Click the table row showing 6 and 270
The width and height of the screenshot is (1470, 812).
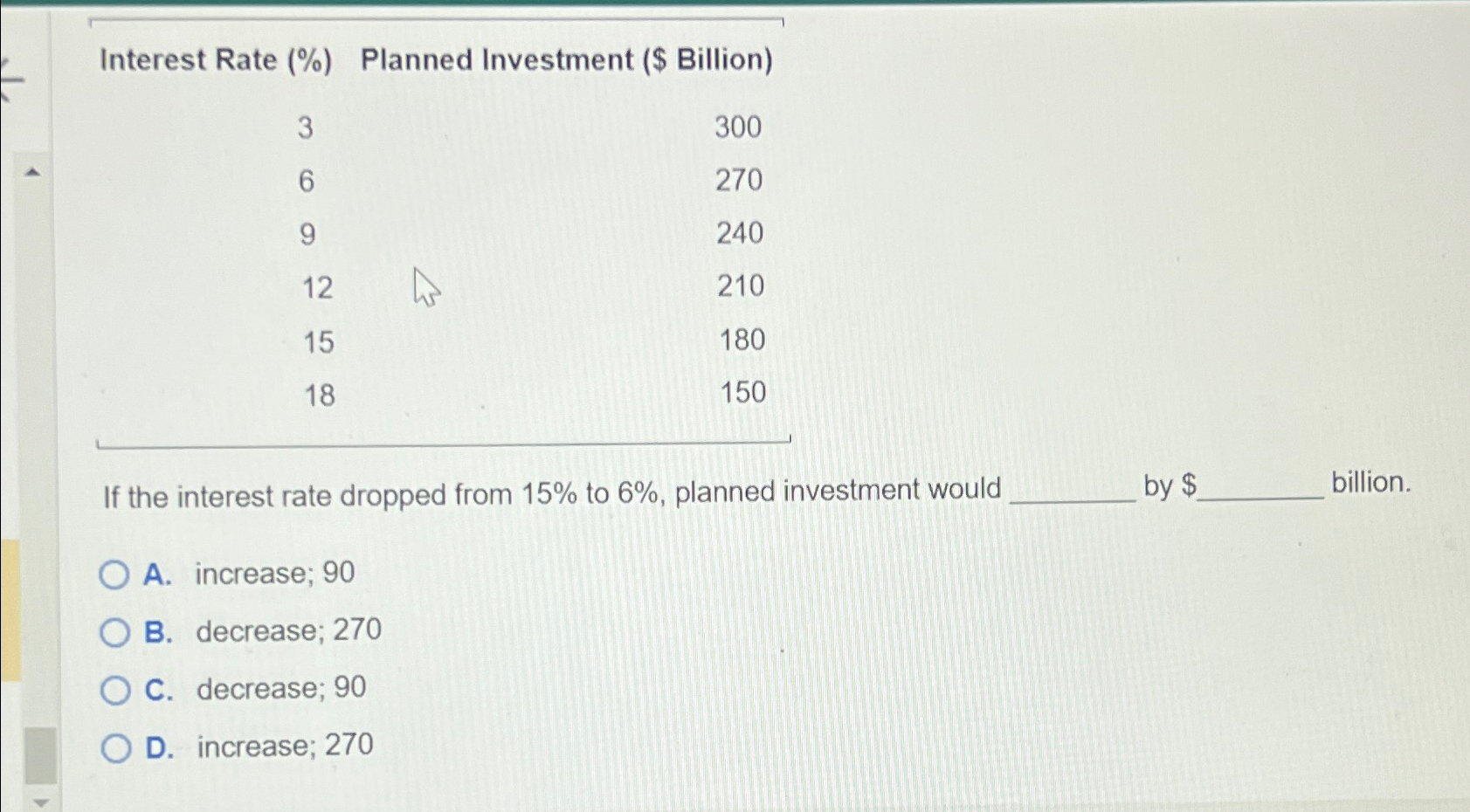pyautogui.click(x=524, y=181)
